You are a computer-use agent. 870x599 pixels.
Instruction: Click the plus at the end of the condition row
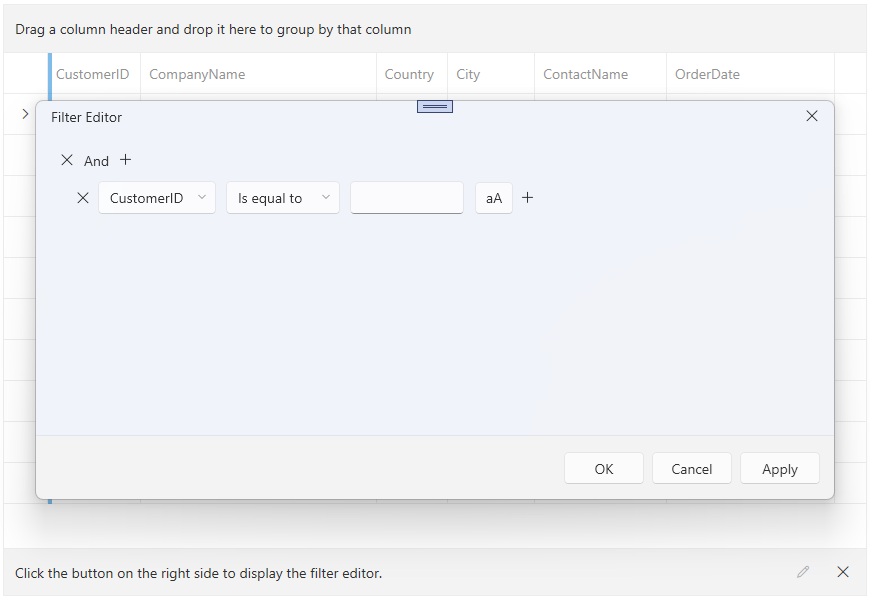coord(528,198)
